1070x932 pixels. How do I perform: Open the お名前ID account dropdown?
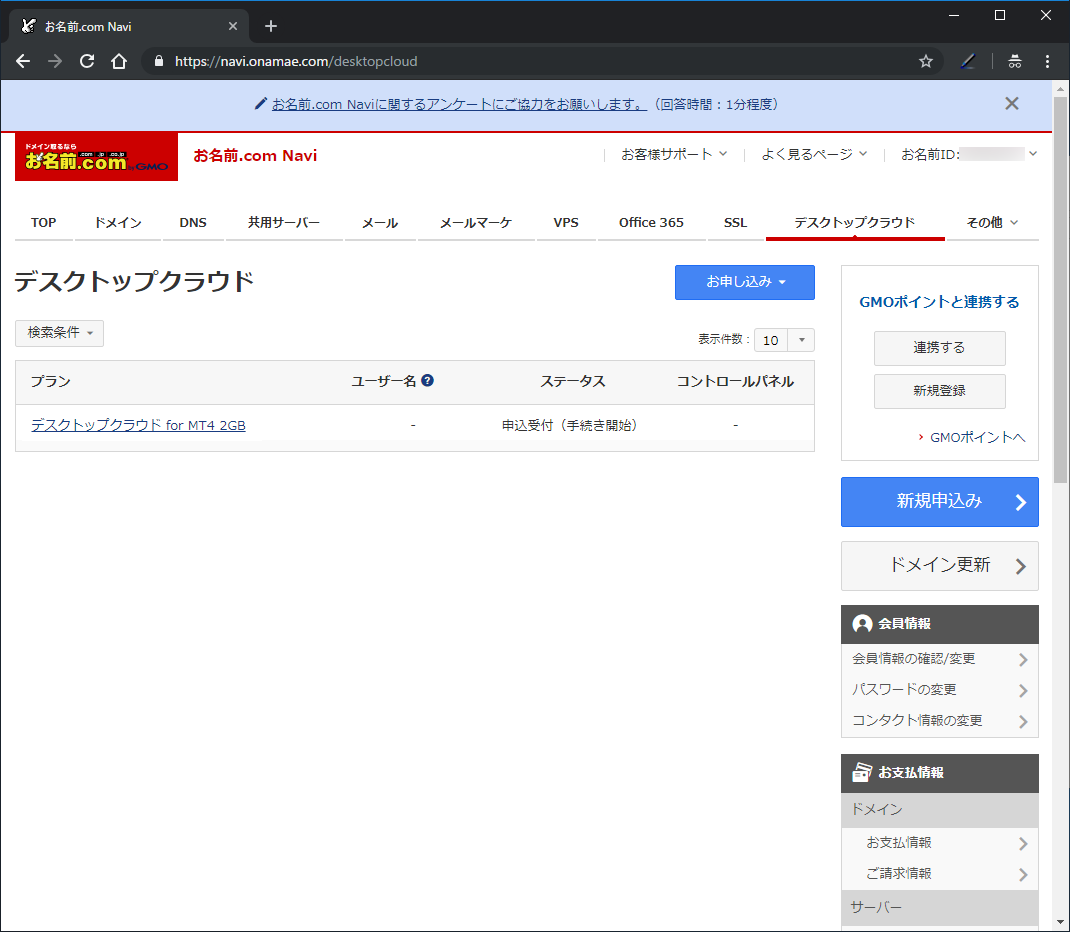(x=969, y=154)
